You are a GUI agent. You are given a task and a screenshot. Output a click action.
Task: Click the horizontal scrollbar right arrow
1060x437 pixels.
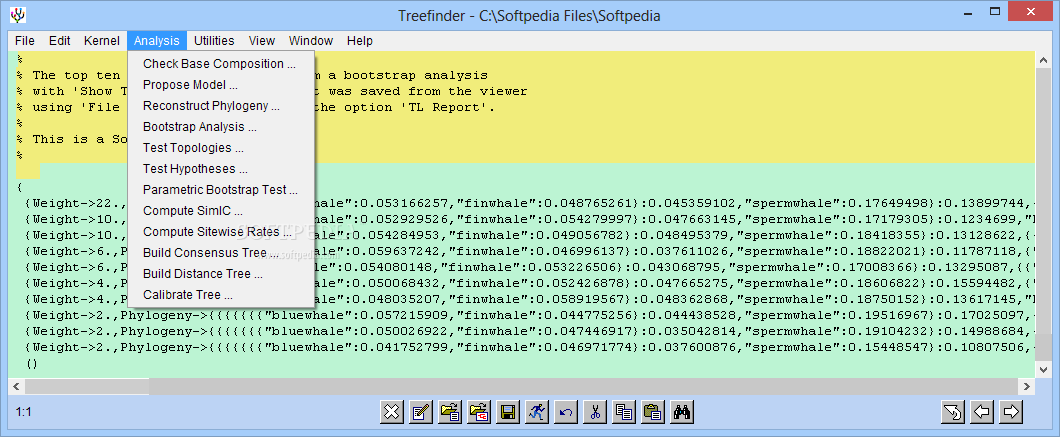[1028, 386]
